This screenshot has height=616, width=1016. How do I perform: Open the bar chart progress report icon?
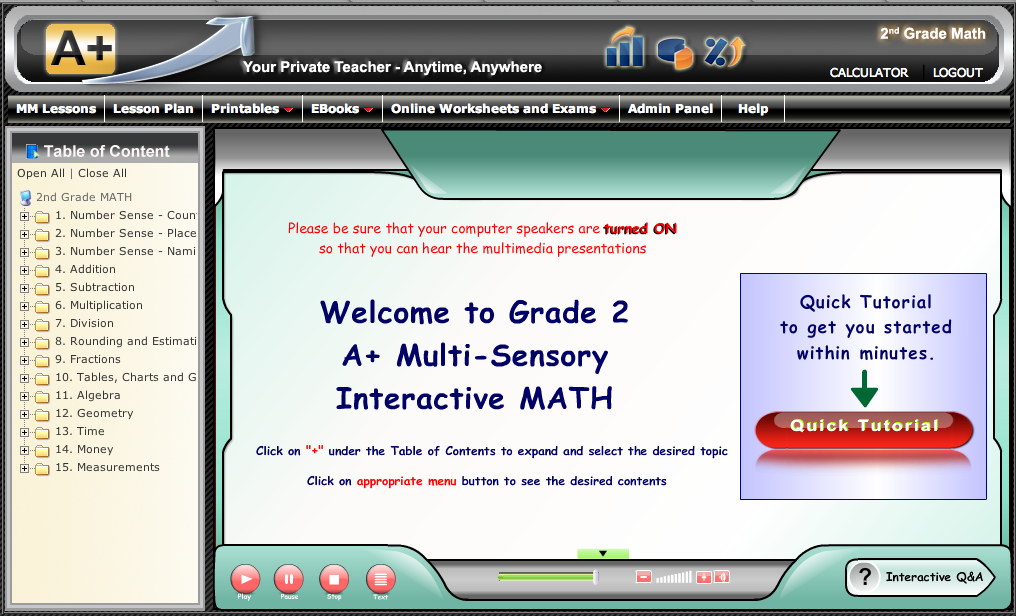point(625,47)
